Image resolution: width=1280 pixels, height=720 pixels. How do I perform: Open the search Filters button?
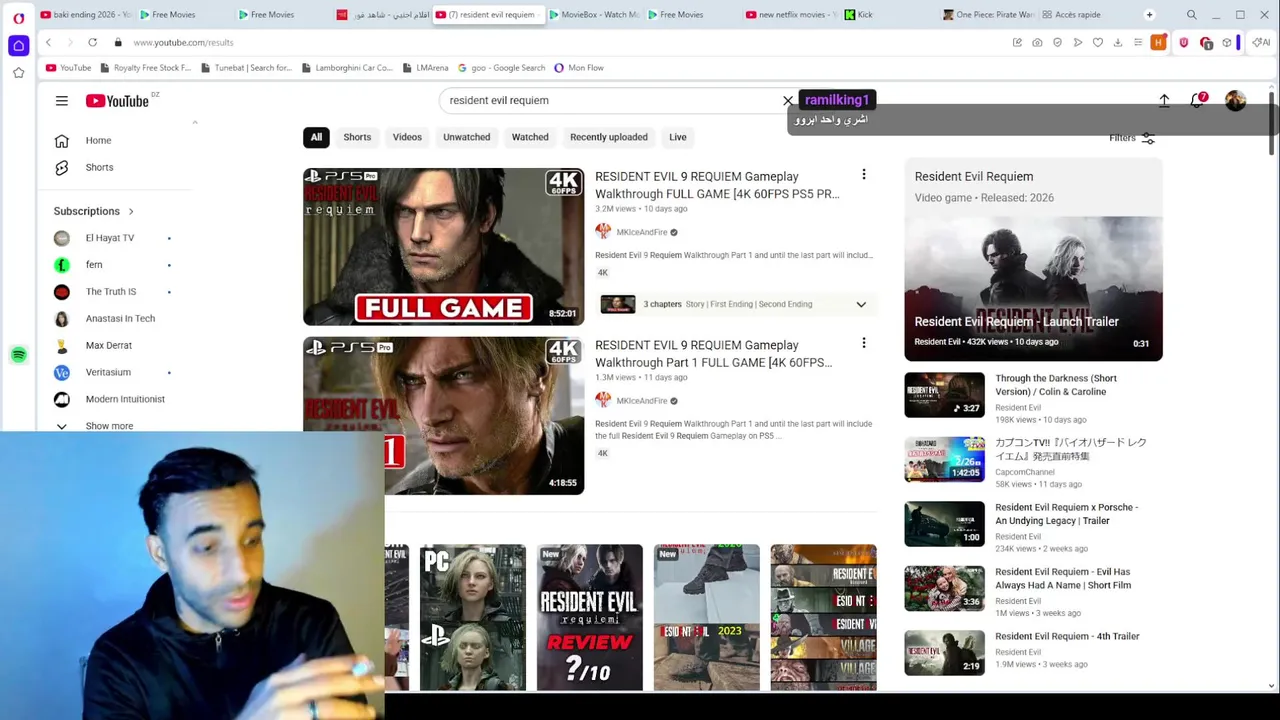(x=1132, y=138)
